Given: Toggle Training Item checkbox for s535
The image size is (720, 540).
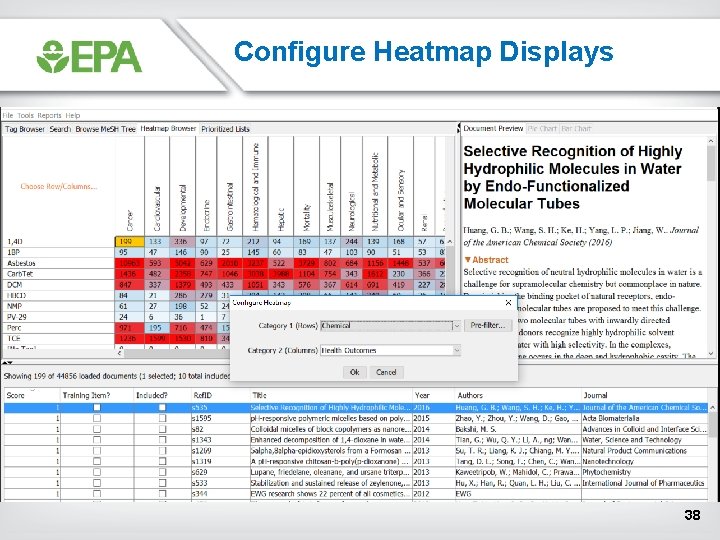Looking at the screenshot, I should pos(97,407).
